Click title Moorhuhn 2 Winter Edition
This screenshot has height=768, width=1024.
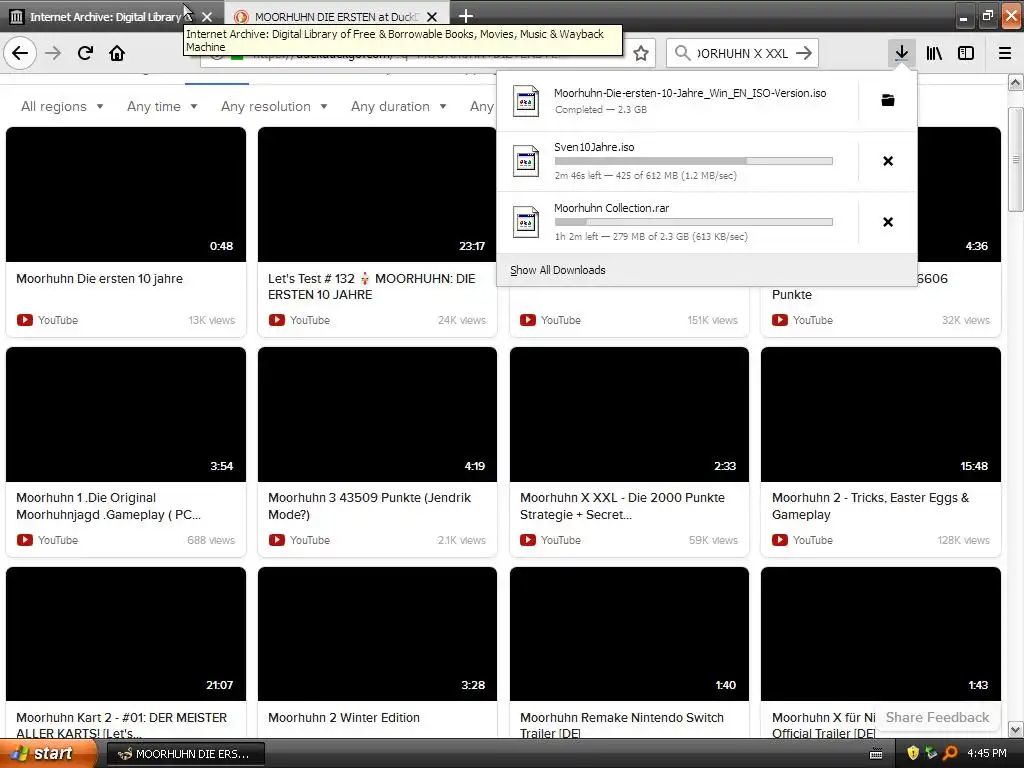pos(344,717)
